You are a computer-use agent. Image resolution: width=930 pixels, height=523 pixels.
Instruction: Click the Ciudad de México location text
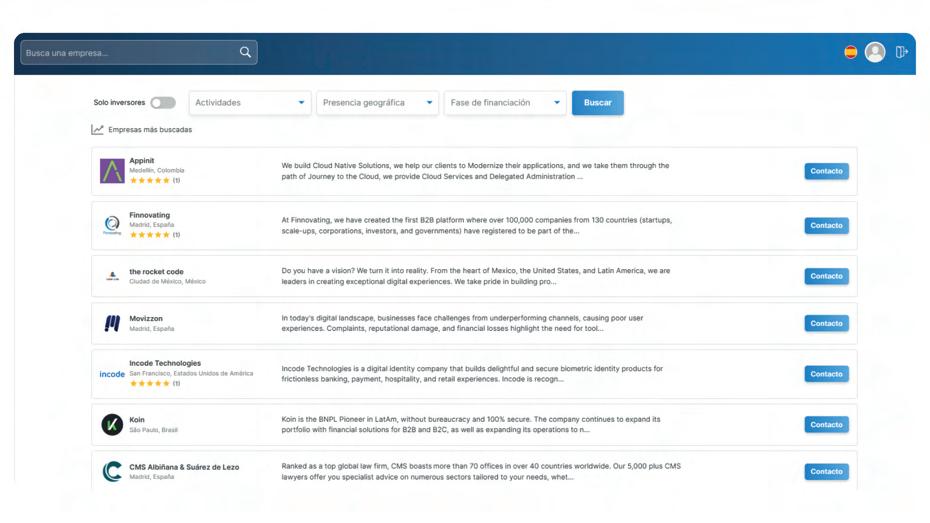167,282
